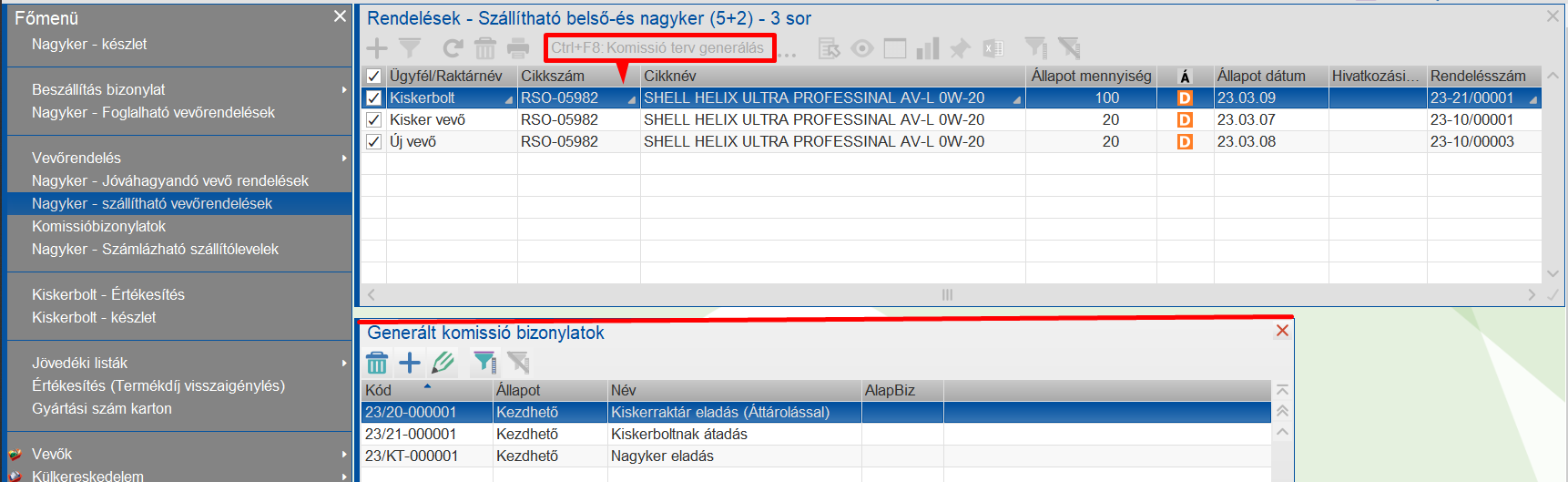Sort by Állapot dátum column header
The image size is (1568, 482).
(1271, 76)
